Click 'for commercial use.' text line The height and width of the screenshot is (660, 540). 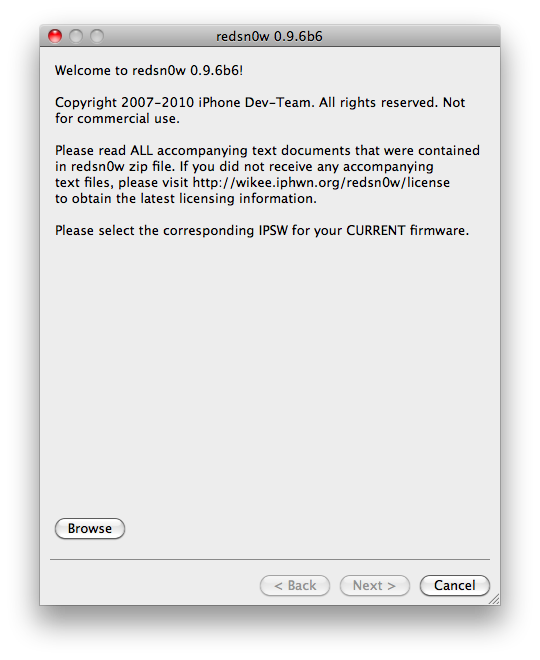[x=117, y=119]
